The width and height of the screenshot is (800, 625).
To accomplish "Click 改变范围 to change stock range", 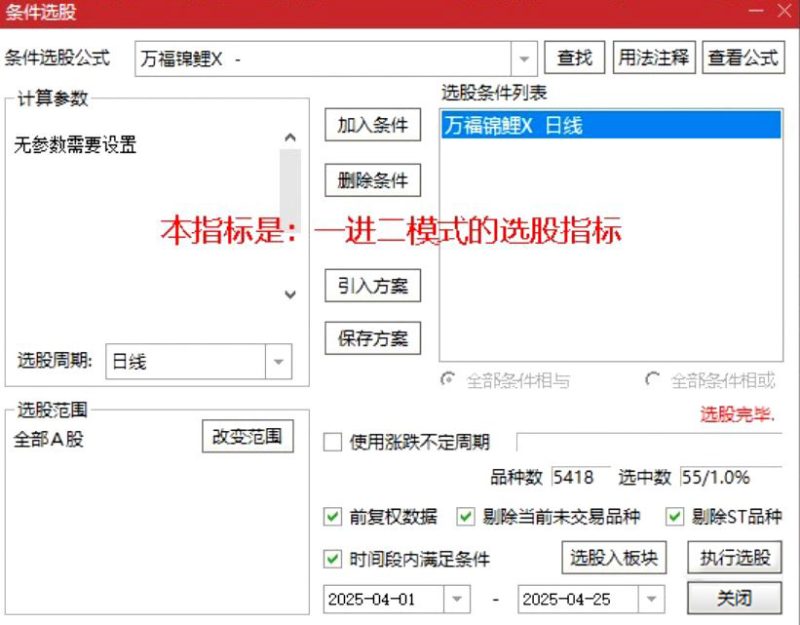I will (x=246, y=436).
